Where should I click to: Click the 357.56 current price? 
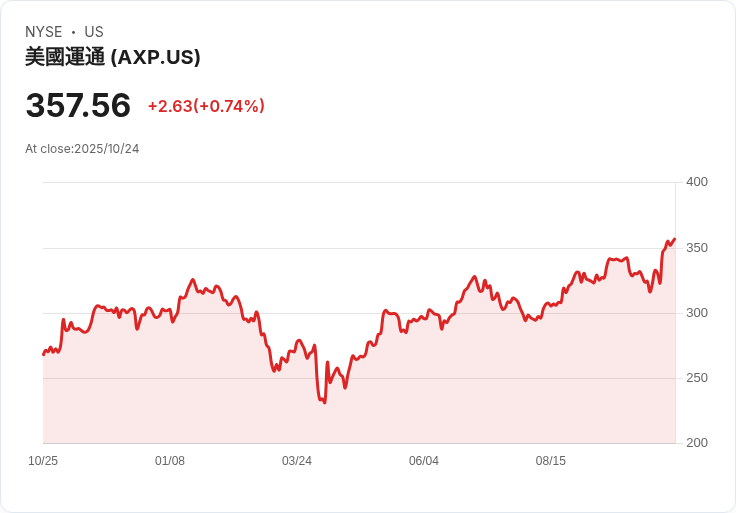click(78, 105)
